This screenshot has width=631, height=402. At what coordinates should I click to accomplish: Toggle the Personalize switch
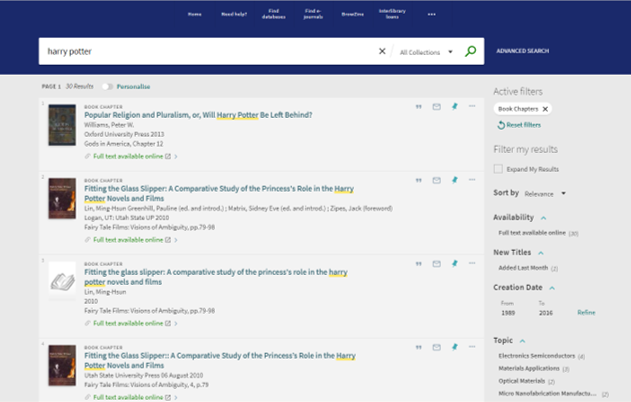[107, 87]
